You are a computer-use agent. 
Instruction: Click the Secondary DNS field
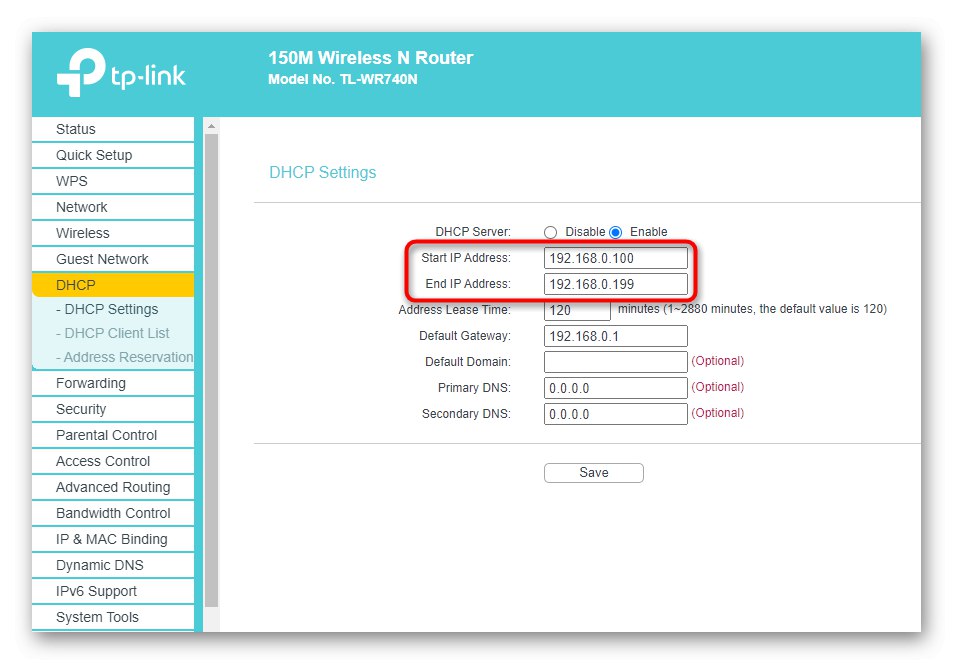click(616, 414)
